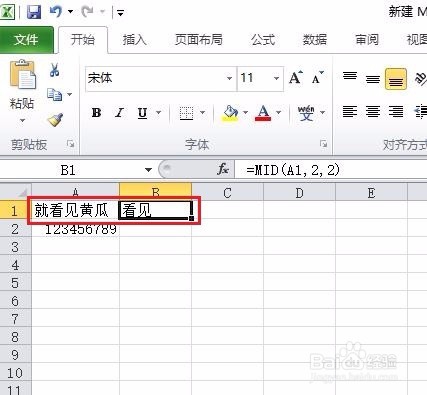Viewport: 427px width, 395px height.
Task: Open the 数据 ribbon tab
Action: (x=315, y=40)
